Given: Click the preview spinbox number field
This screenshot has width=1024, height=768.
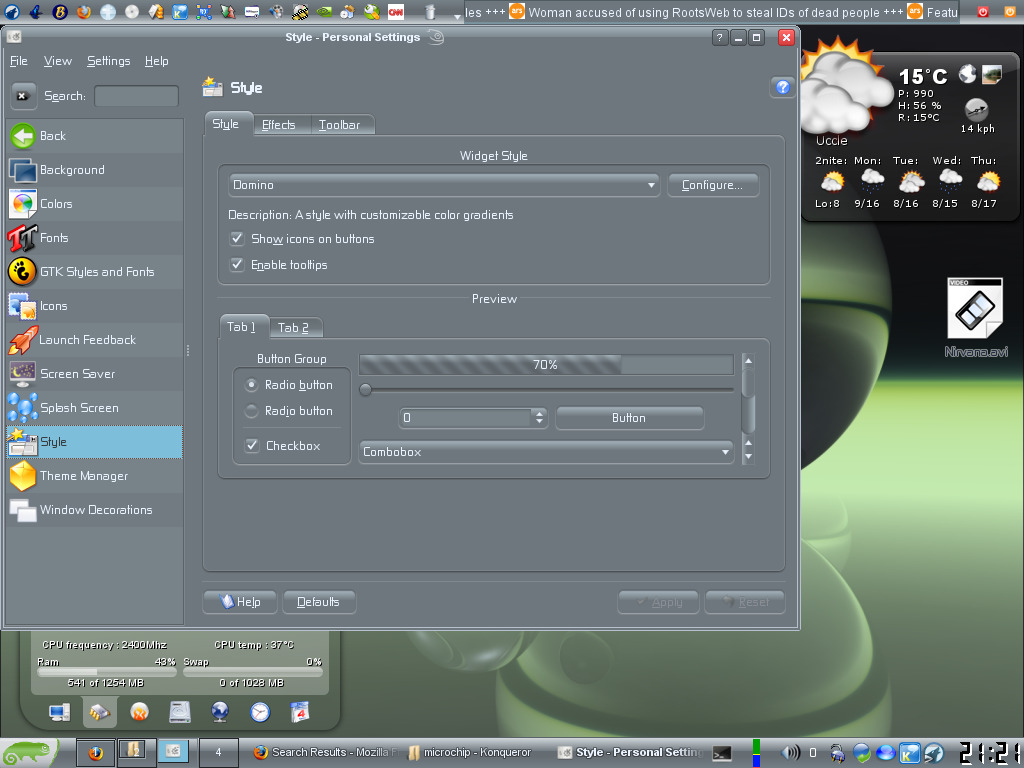Looking at the screenshot, I should 466,418.
